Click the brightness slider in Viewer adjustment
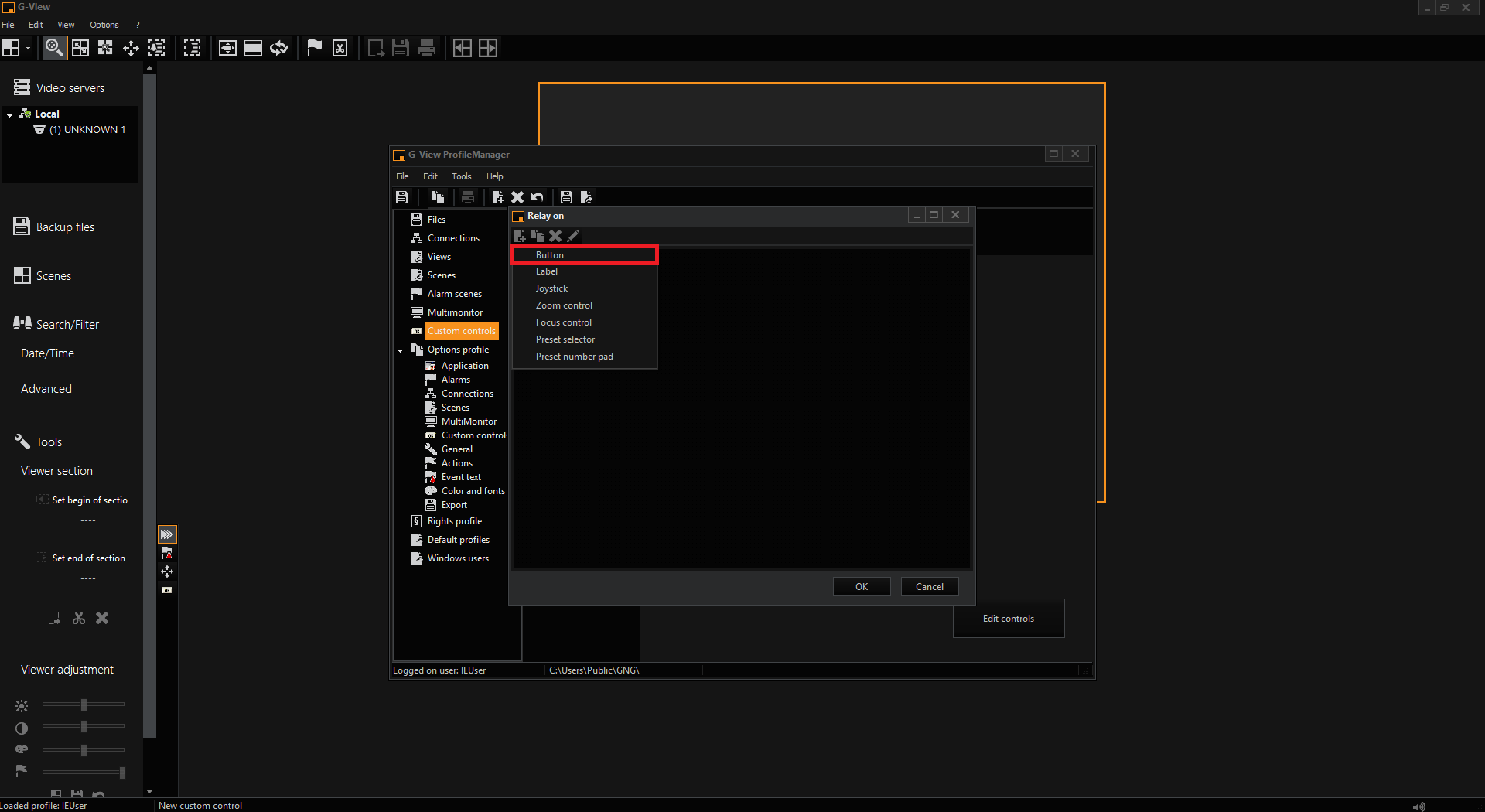The height and width of the screenshot is (812, 1485). pyautogui.click(x=84, y=705)
